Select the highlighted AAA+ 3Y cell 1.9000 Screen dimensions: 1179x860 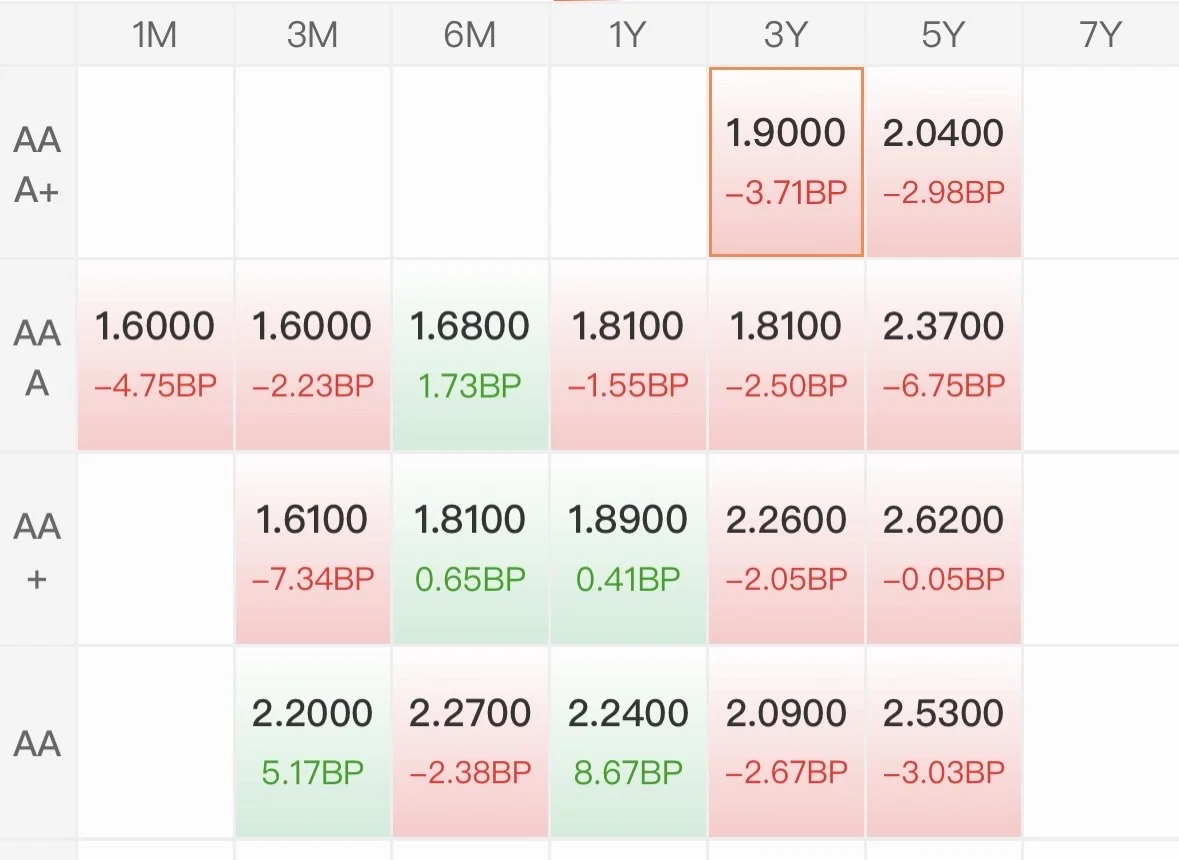click(786, 161)
